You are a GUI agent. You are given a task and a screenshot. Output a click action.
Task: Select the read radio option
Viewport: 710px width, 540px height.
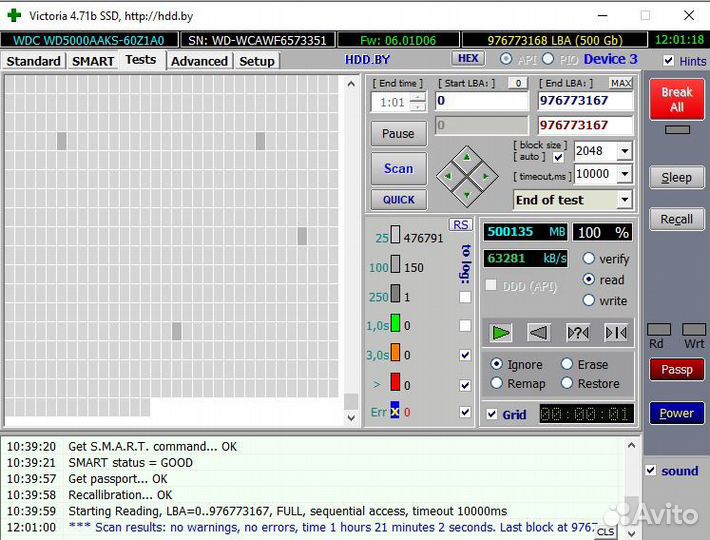coord(588,280)
